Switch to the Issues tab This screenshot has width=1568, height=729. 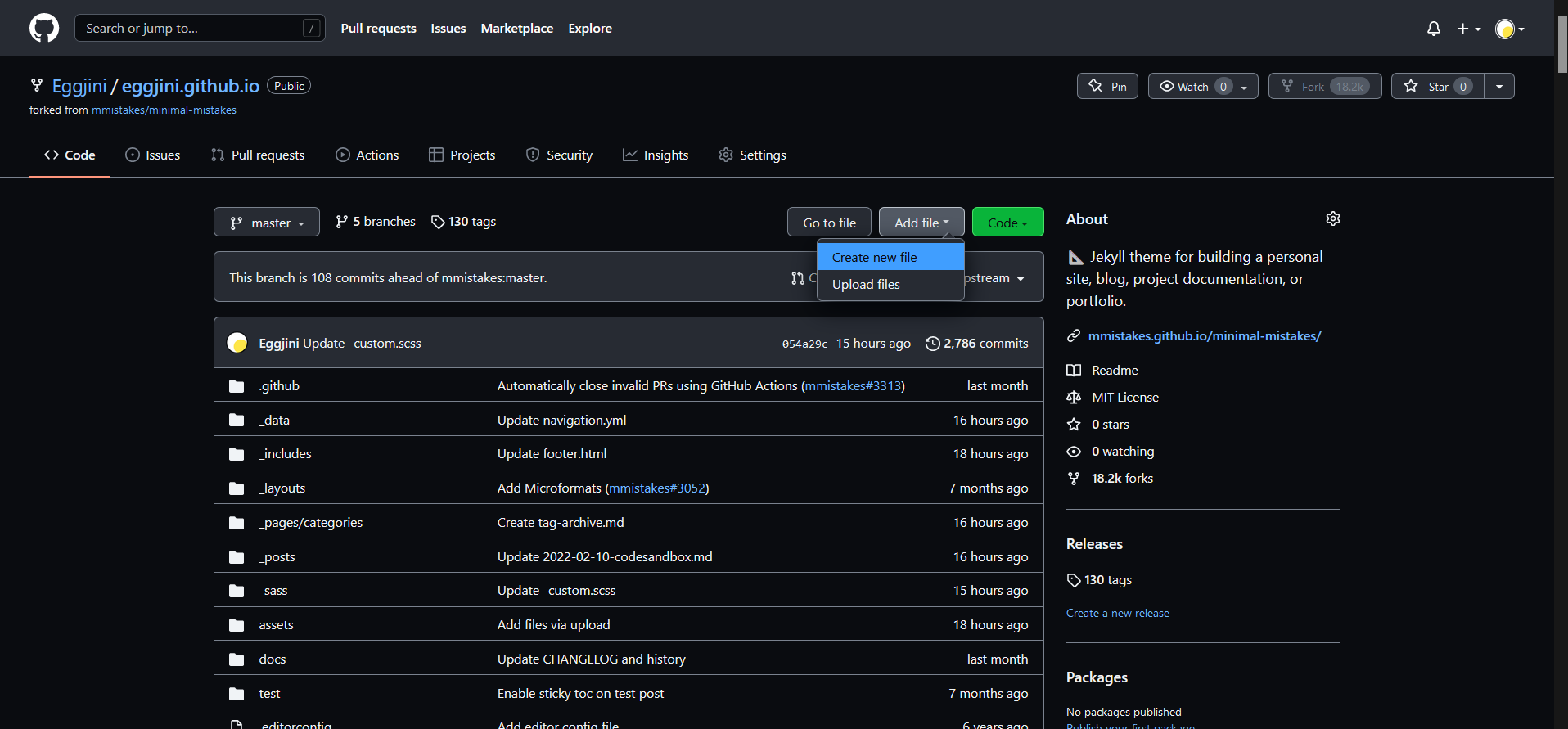(x=152, y=155)
